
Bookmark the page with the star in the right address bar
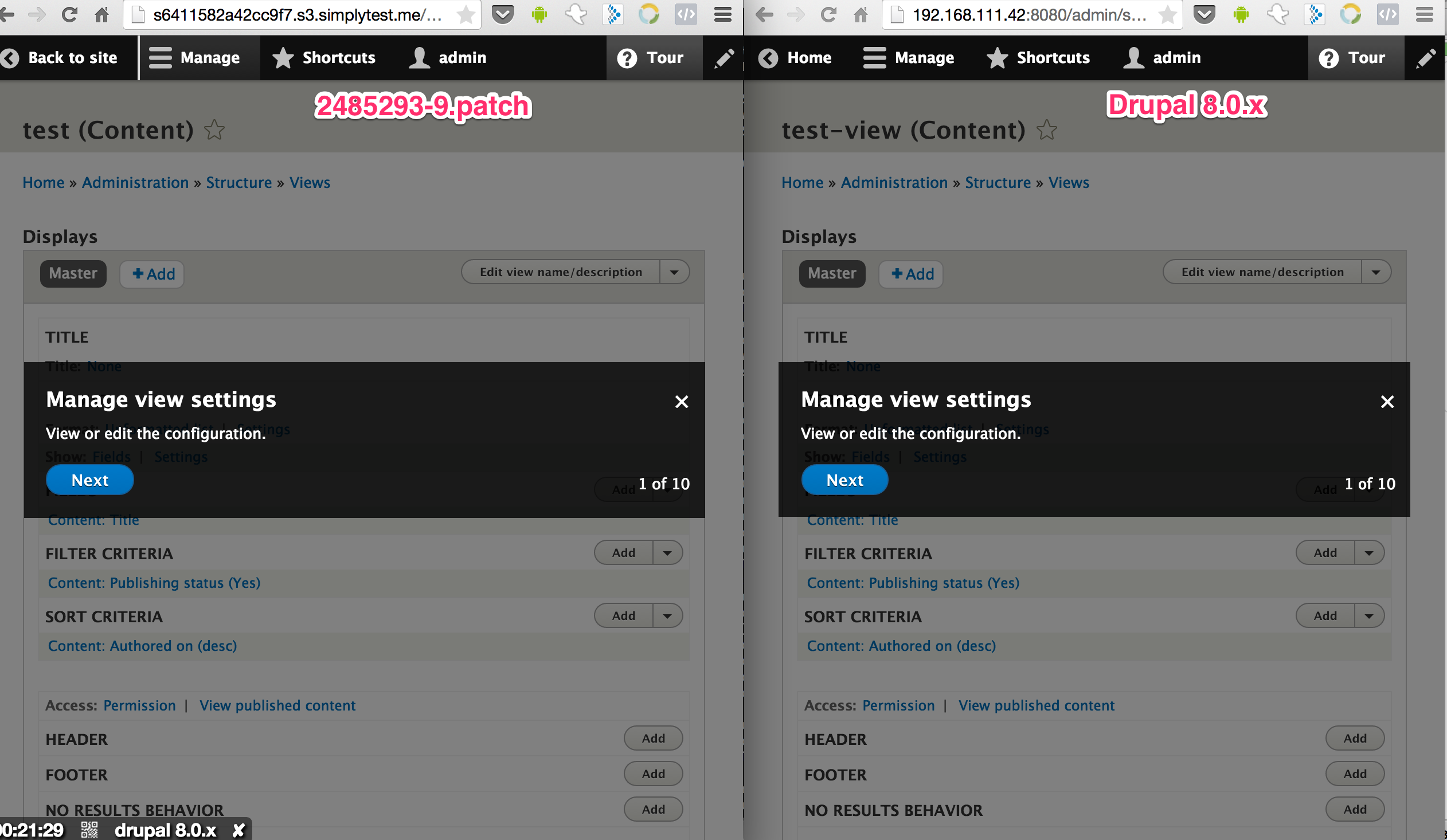tap(1167, 14)
